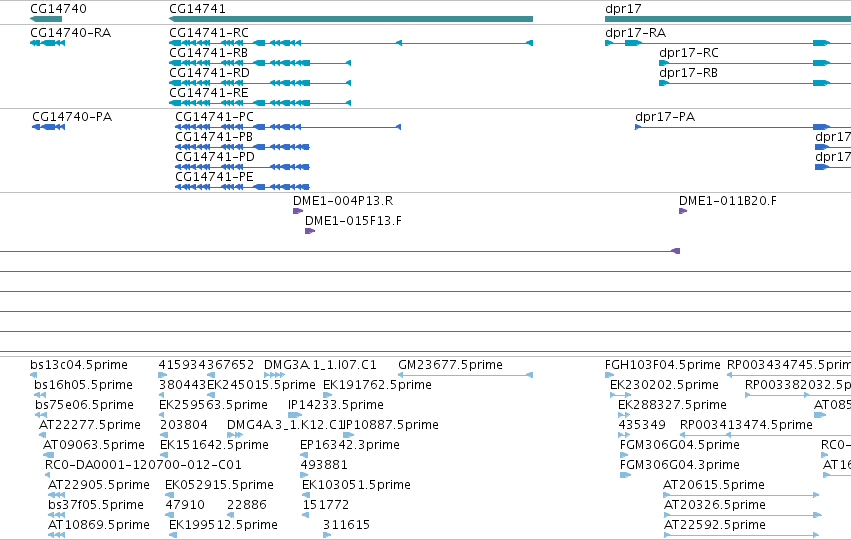The height and width of the screenshot is (540, 851).
Task: Click EST 311615
Action: (x=346, y=525)
